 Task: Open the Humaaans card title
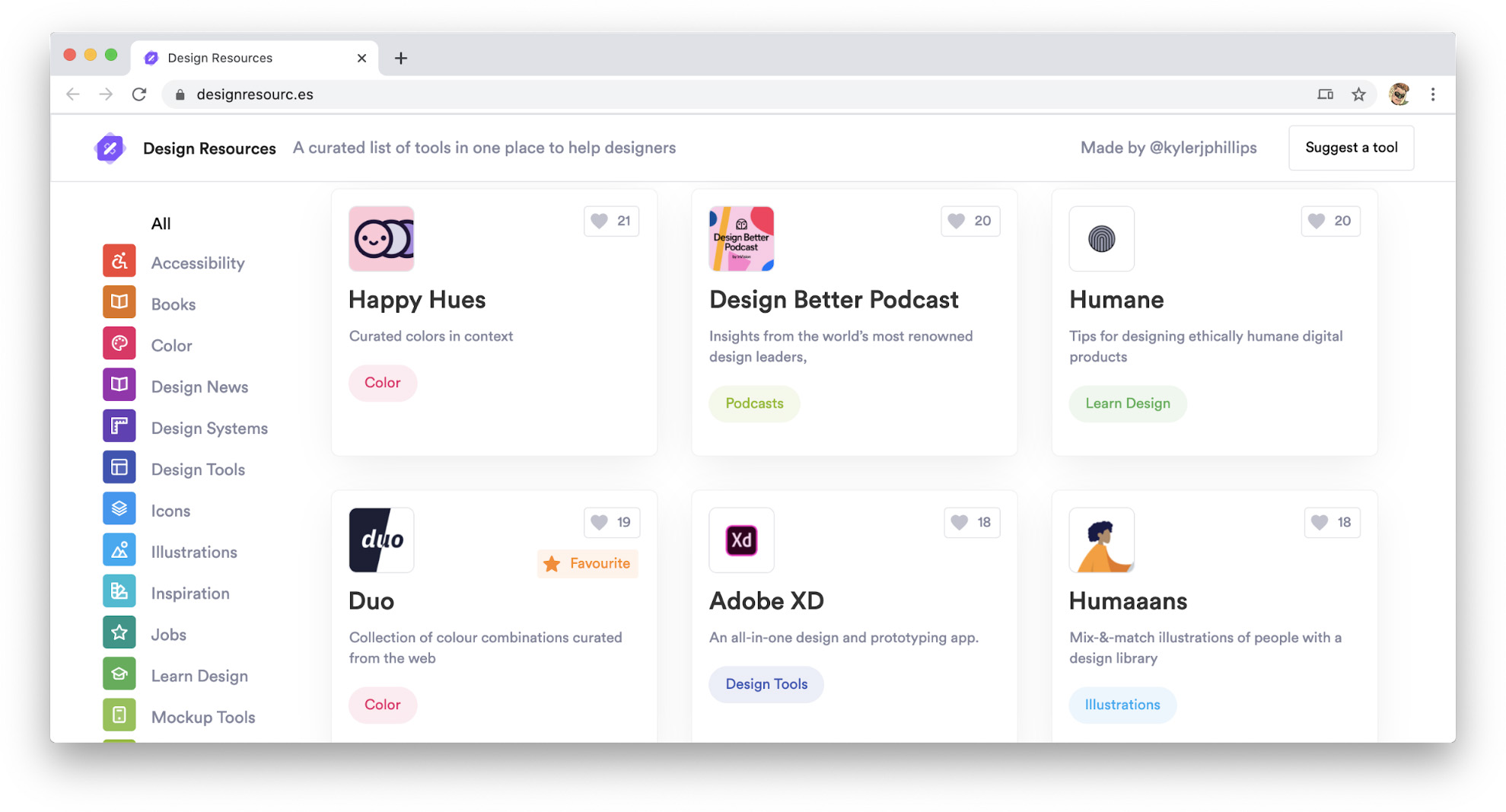1128,600
